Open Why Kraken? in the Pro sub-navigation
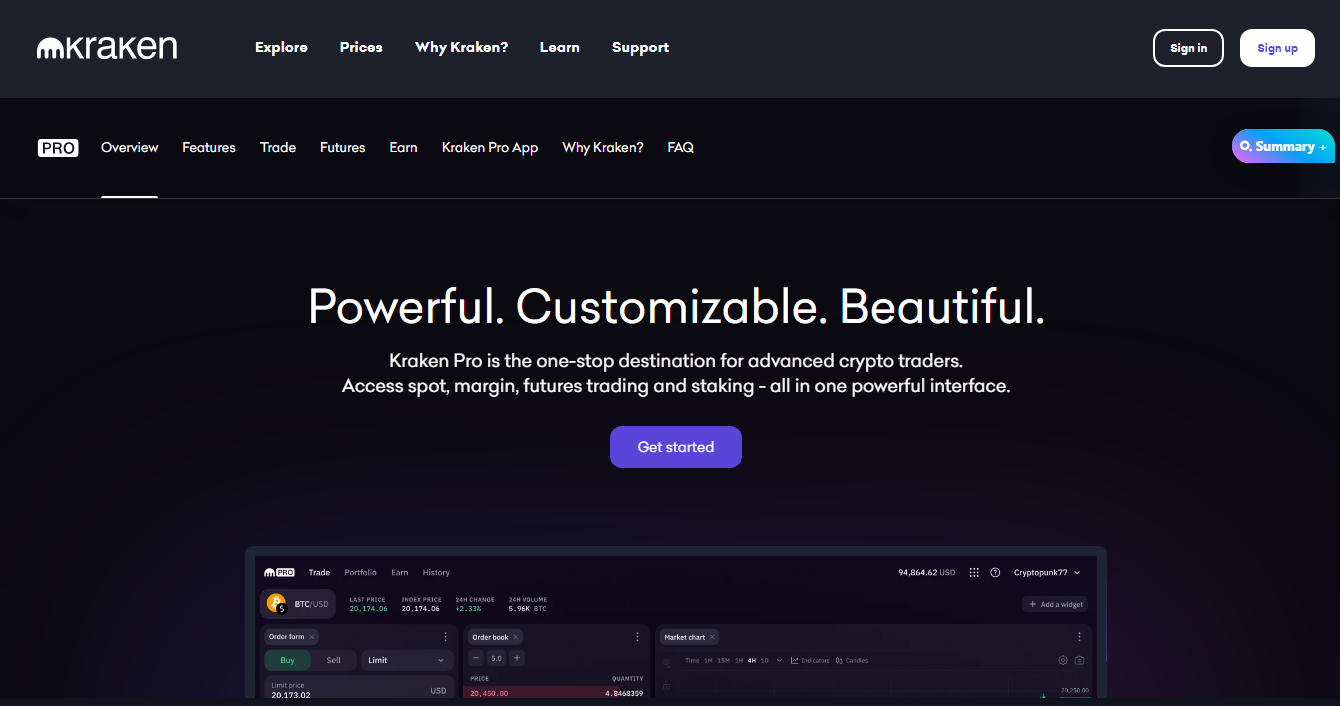The image size is (1340, 706). point(603,148)
